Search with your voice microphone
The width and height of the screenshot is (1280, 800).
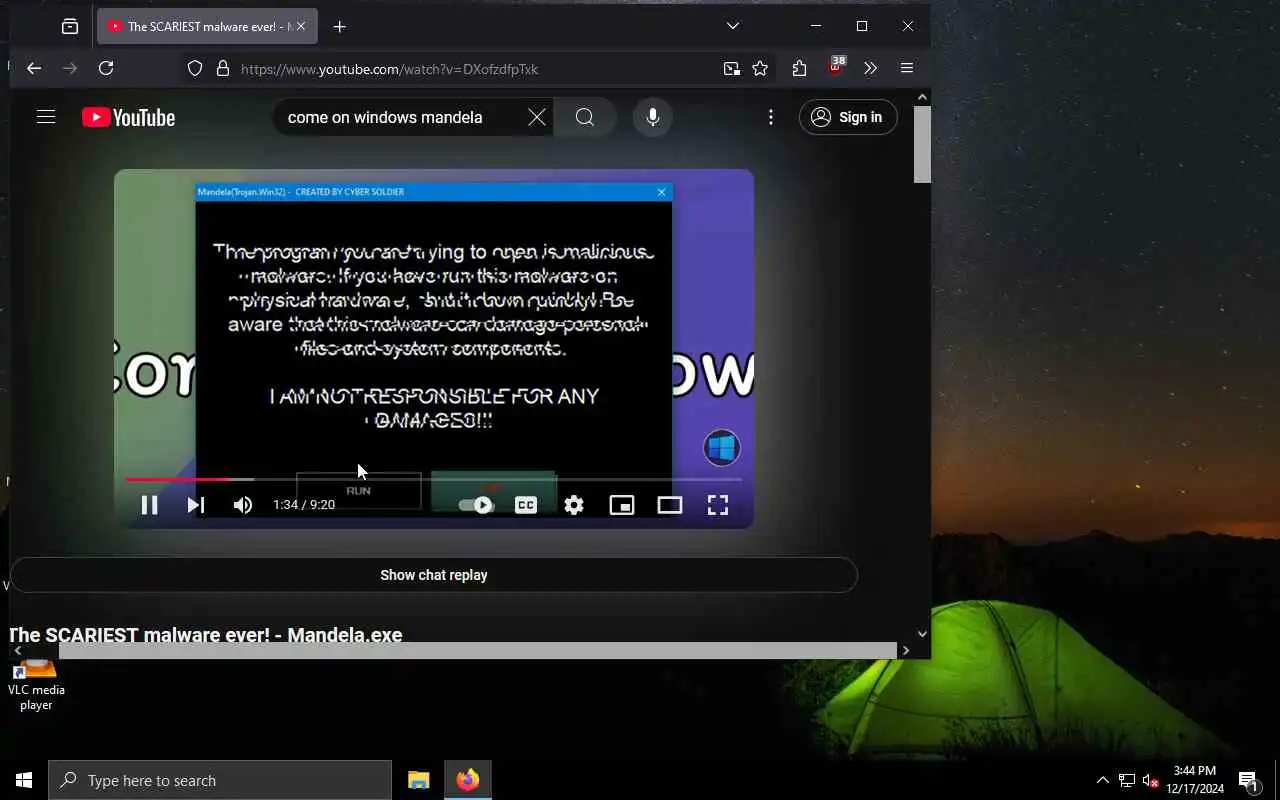(653, 117)
